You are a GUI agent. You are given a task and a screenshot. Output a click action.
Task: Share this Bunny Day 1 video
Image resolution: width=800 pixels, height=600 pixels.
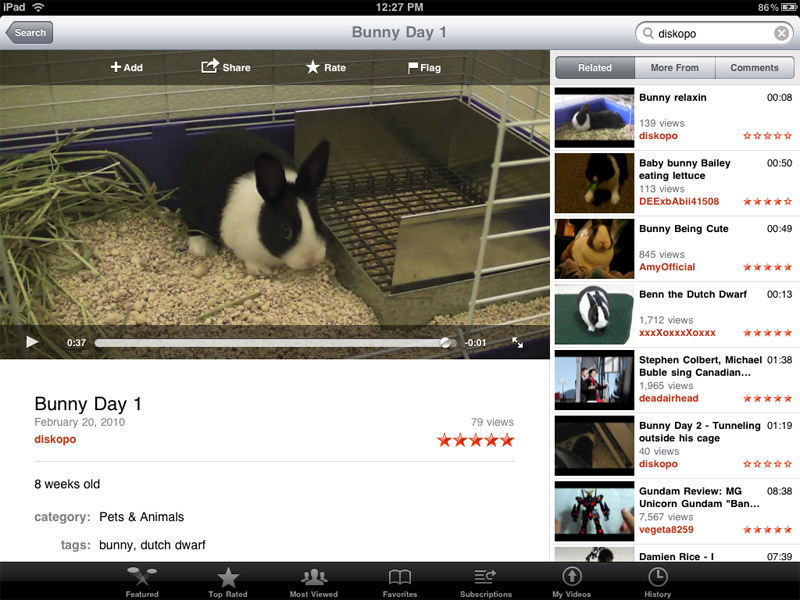tap(226, 67)
